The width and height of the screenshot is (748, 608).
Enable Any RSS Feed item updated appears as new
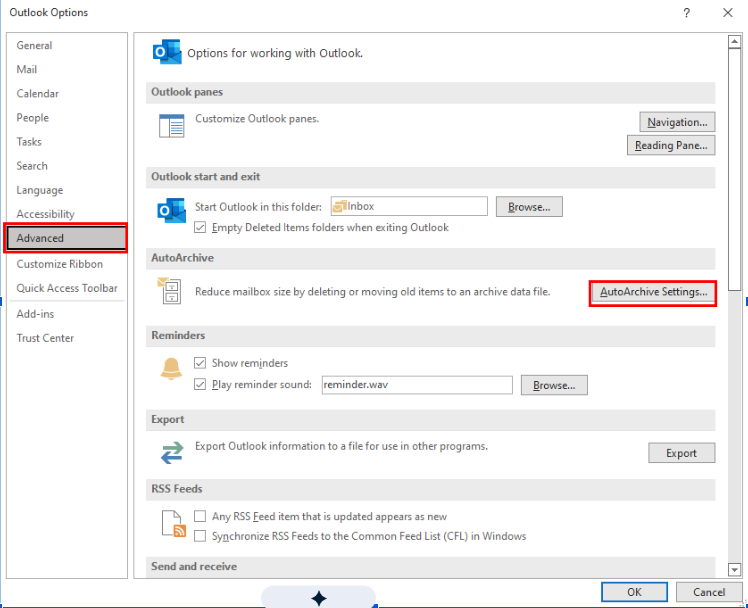click(x=200, y=516)
